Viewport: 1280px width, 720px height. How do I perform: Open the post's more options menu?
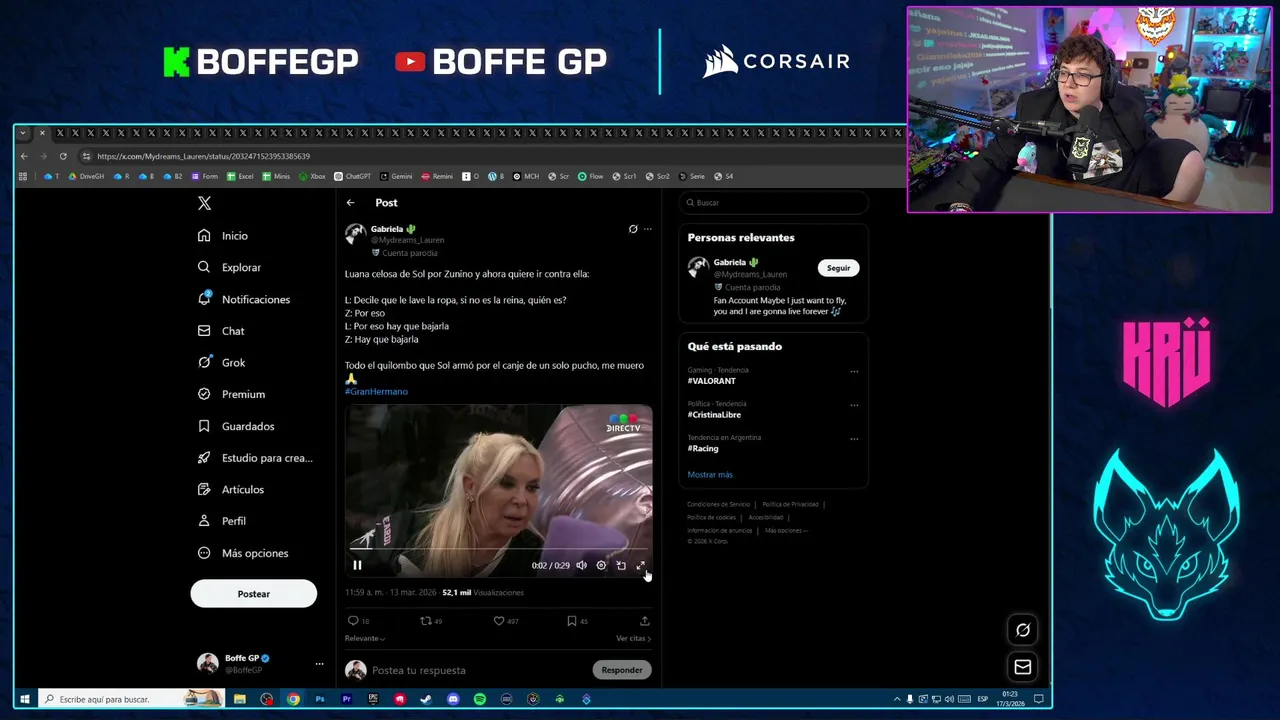click(x=648, y=229)
